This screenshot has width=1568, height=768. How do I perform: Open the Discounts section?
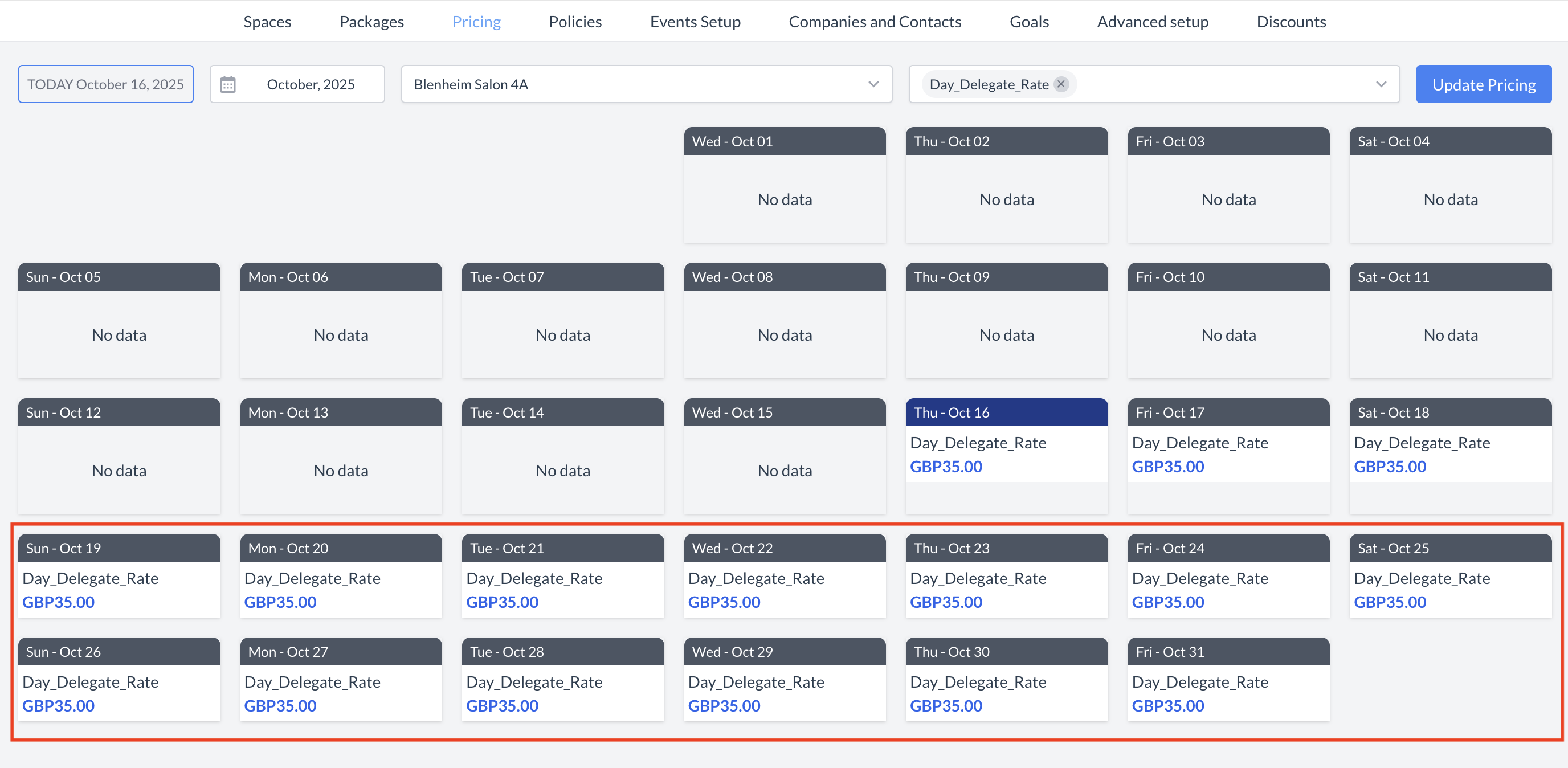click(1291, 21)
